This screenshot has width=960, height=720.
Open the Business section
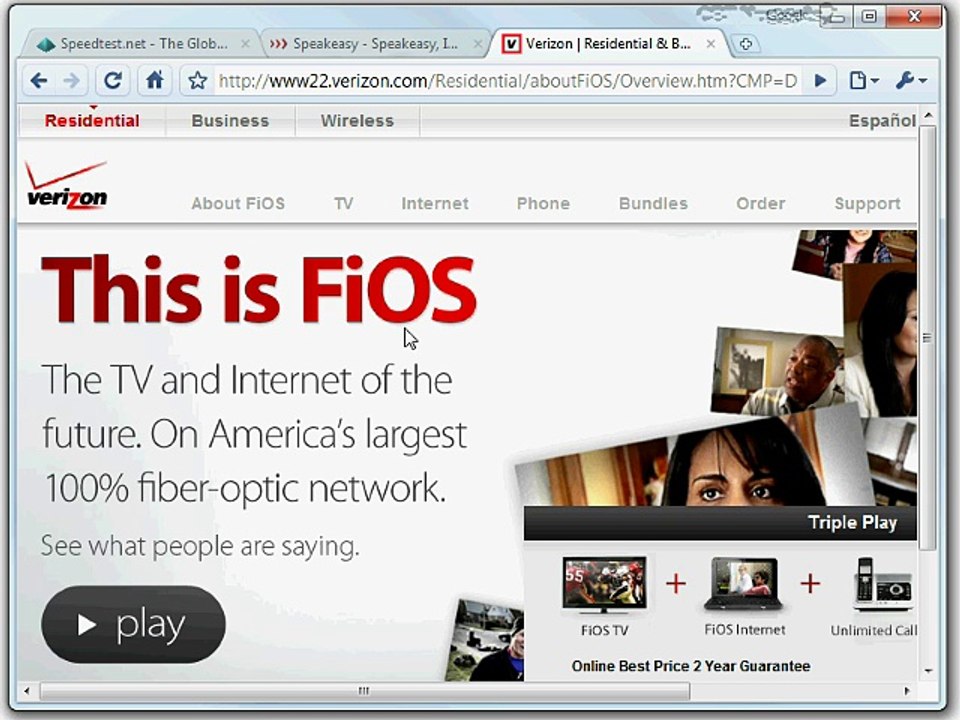pyautogui.click(x=230, y=121)
